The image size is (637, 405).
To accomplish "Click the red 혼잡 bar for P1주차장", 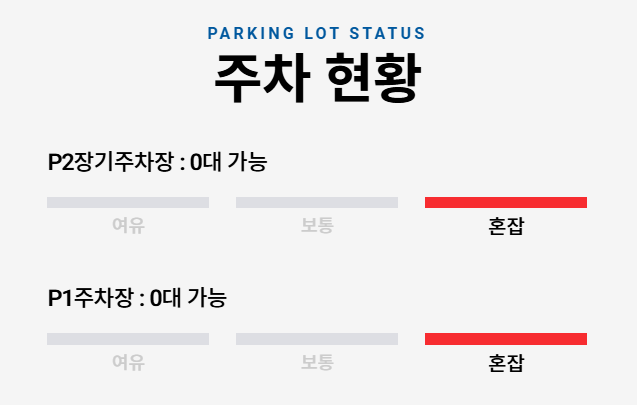I will pyautogui.click(x=505, y=339).
